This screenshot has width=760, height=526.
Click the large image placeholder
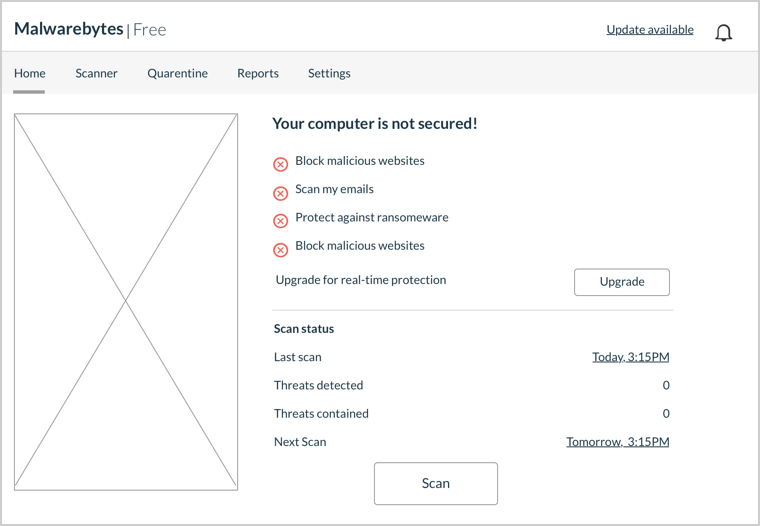[x=126, y=302]
